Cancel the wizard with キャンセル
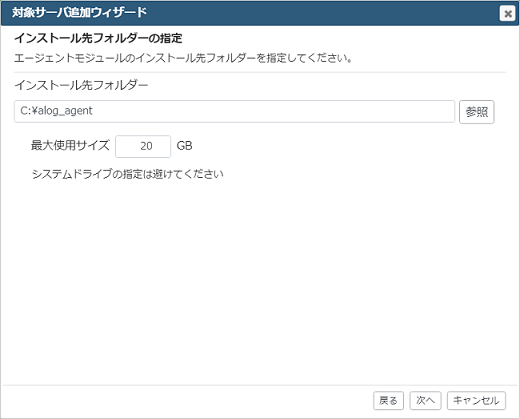520x419 pixels. pyautogui.click(x=476, y=400)
